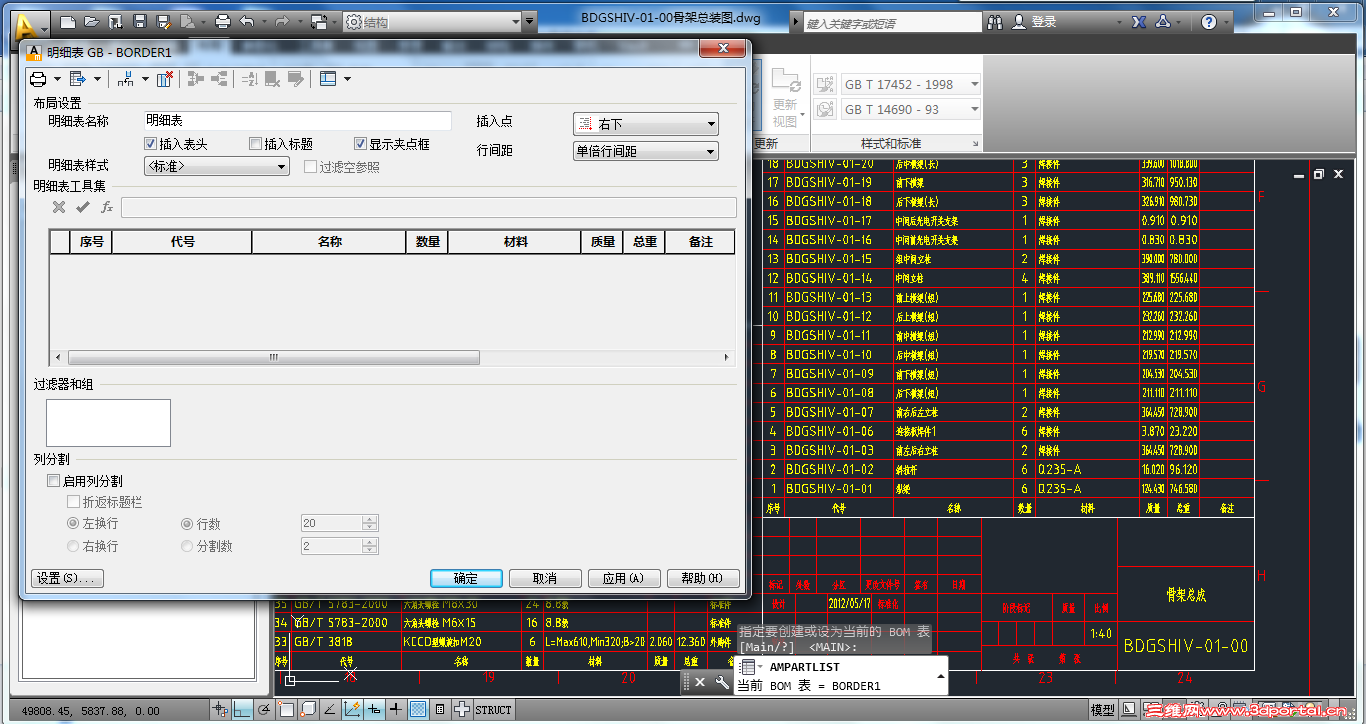Click the delete column icon with red X
Viewport: 1366px width, 724px height.
pyautogui.click(x=165, y=79)
